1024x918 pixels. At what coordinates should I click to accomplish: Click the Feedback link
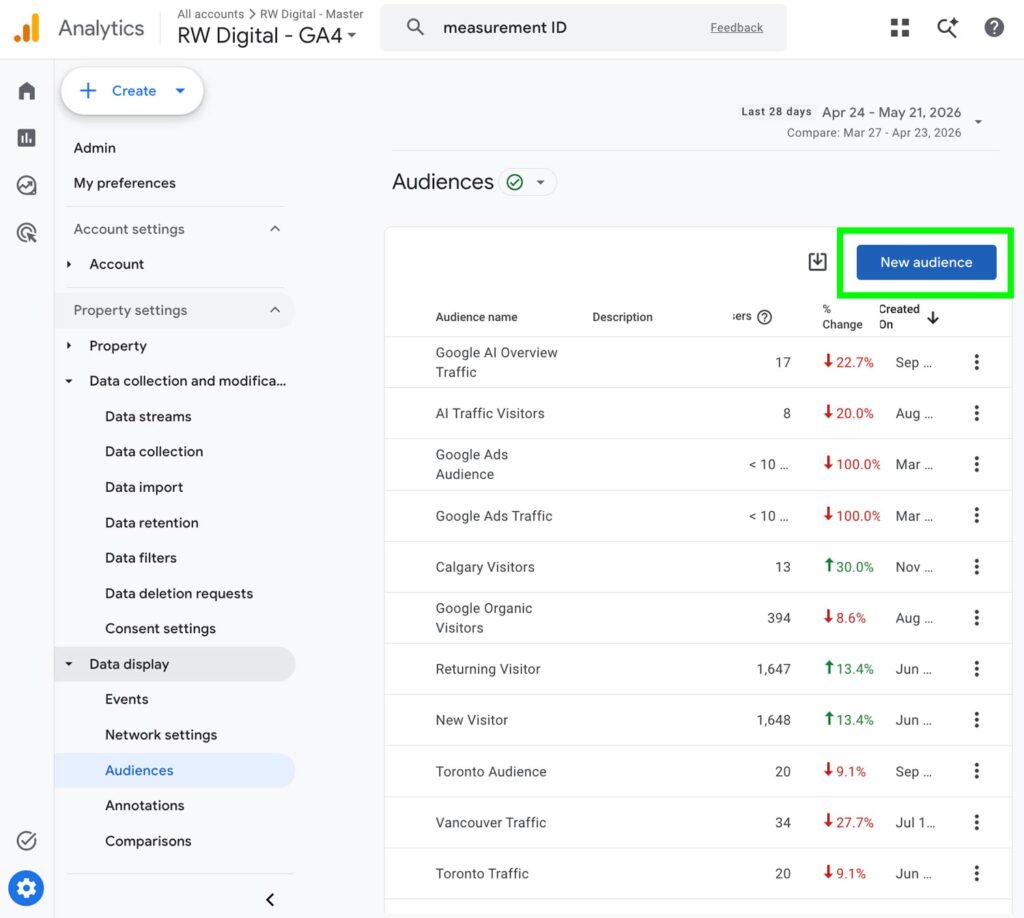(x=736, y=27)
